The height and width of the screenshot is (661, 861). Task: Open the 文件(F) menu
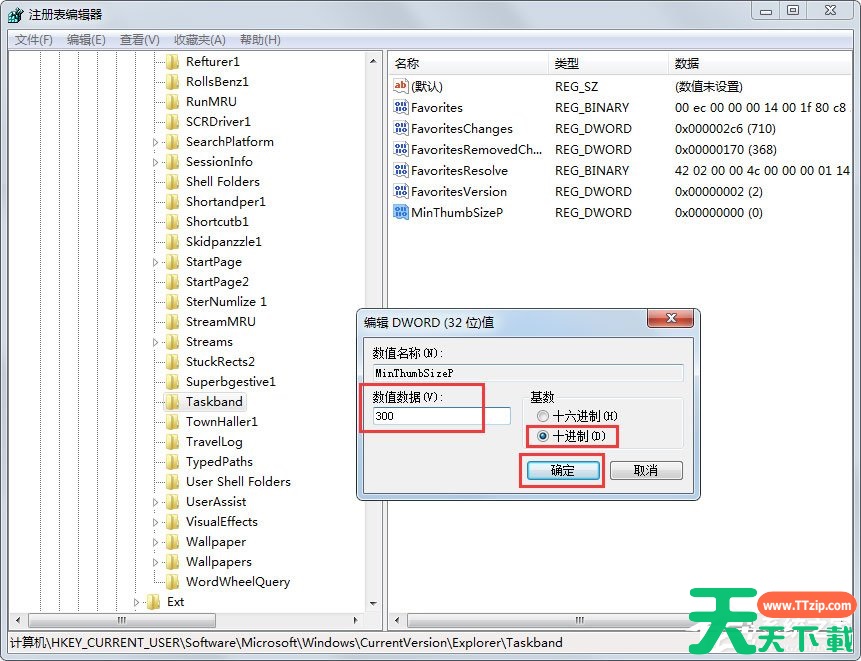click(x=33, y=40)
